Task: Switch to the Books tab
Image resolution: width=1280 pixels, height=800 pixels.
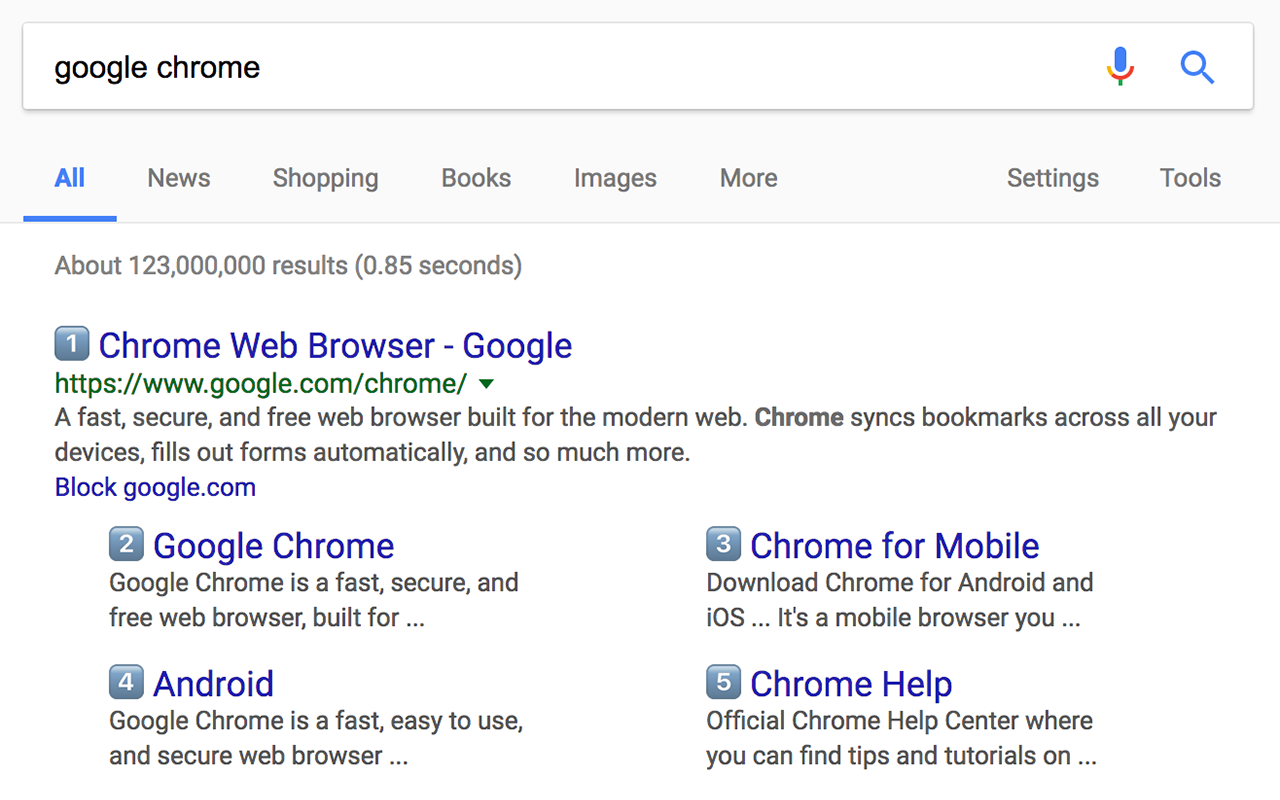Action: tap(476, 178)
